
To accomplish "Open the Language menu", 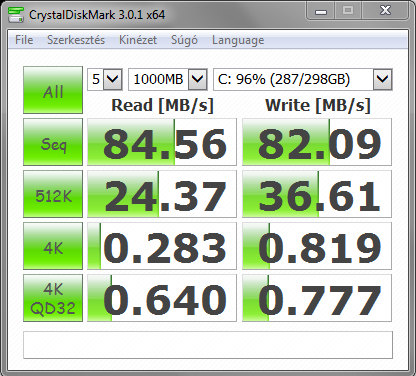I will [x=238, y=40].
